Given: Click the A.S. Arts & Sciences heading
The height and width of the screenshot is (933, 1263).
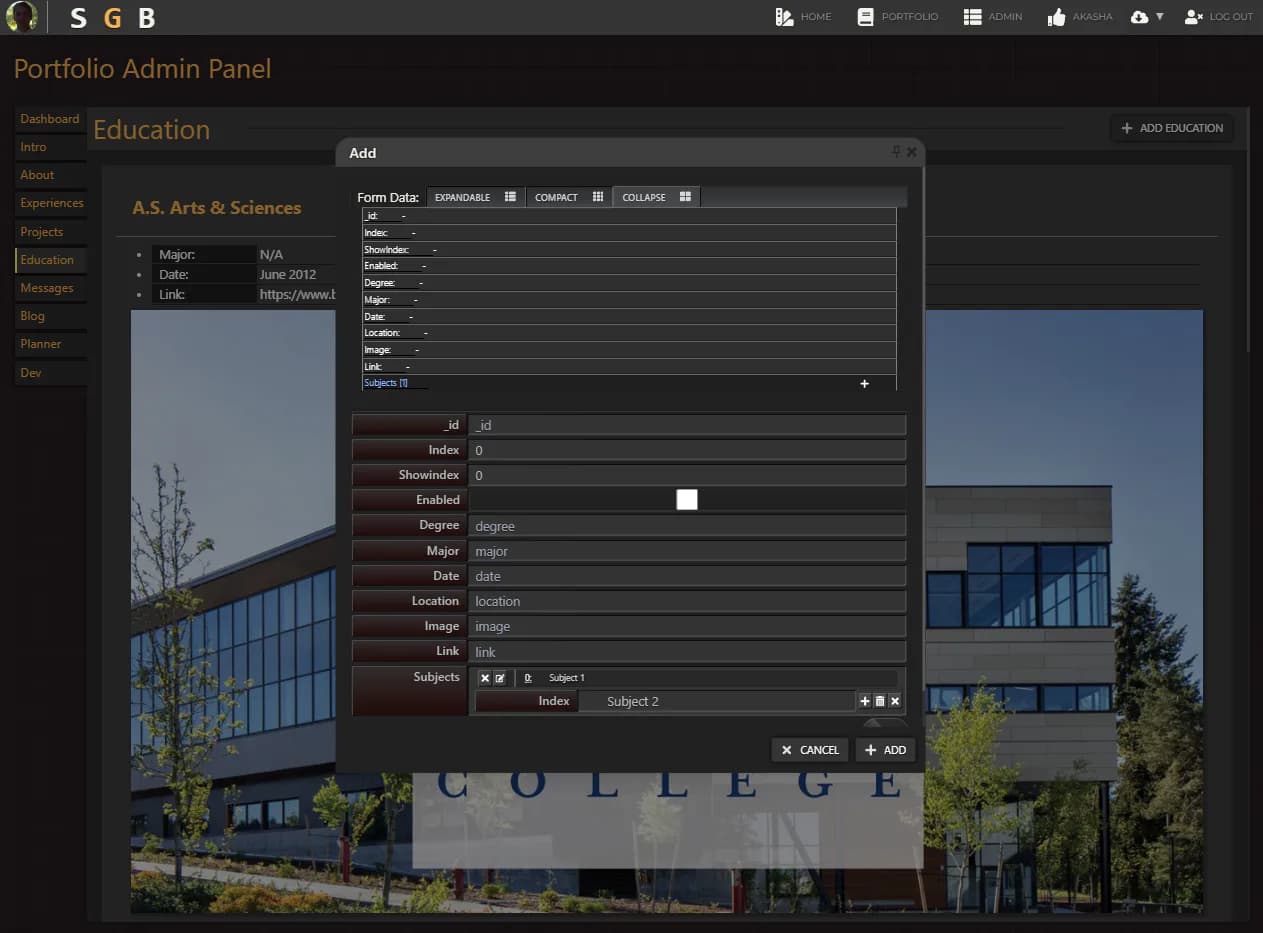Looking at the screenshot, I should click(217, 208).
